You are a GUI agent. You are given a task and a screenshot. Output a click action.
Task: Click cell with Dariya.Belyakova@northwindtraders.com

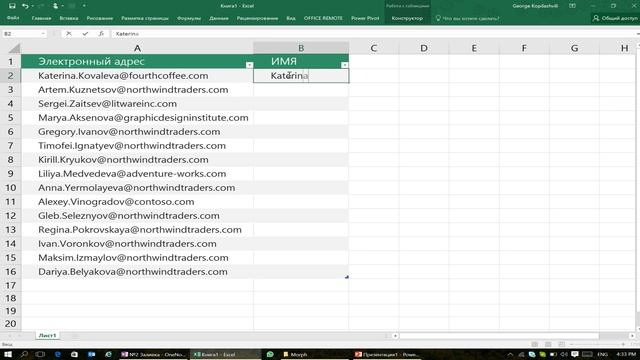(137, 271)
